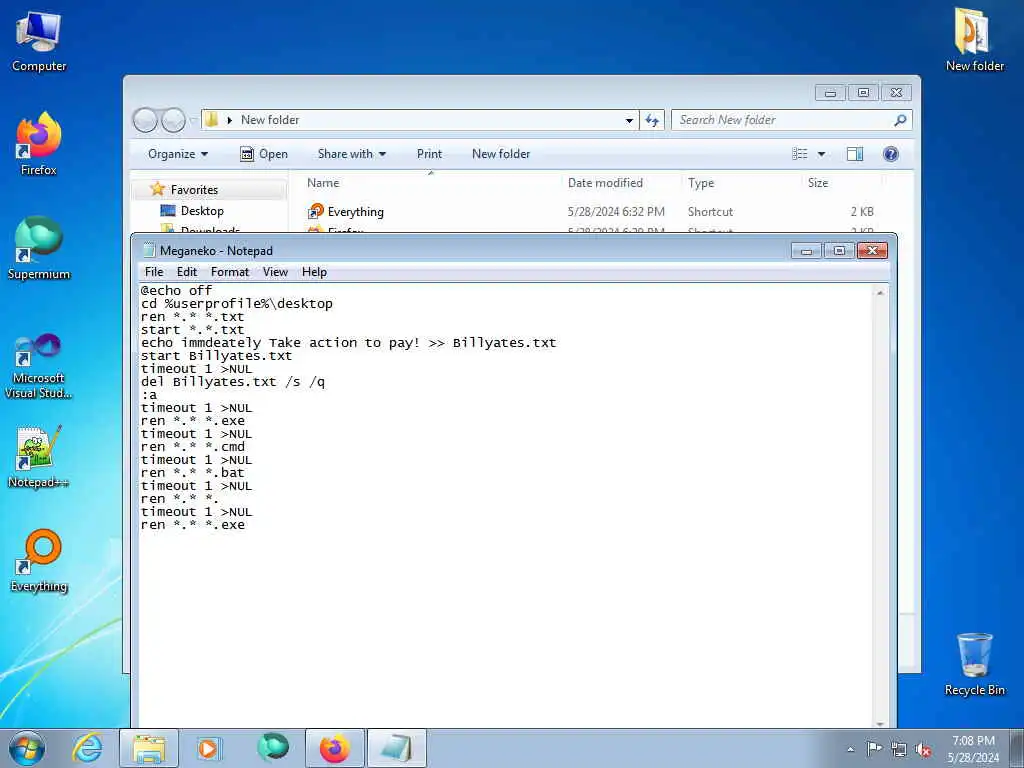The image size is (1024, 768).
Task: Click the Explorer Back navigation button
Action: 145,120
